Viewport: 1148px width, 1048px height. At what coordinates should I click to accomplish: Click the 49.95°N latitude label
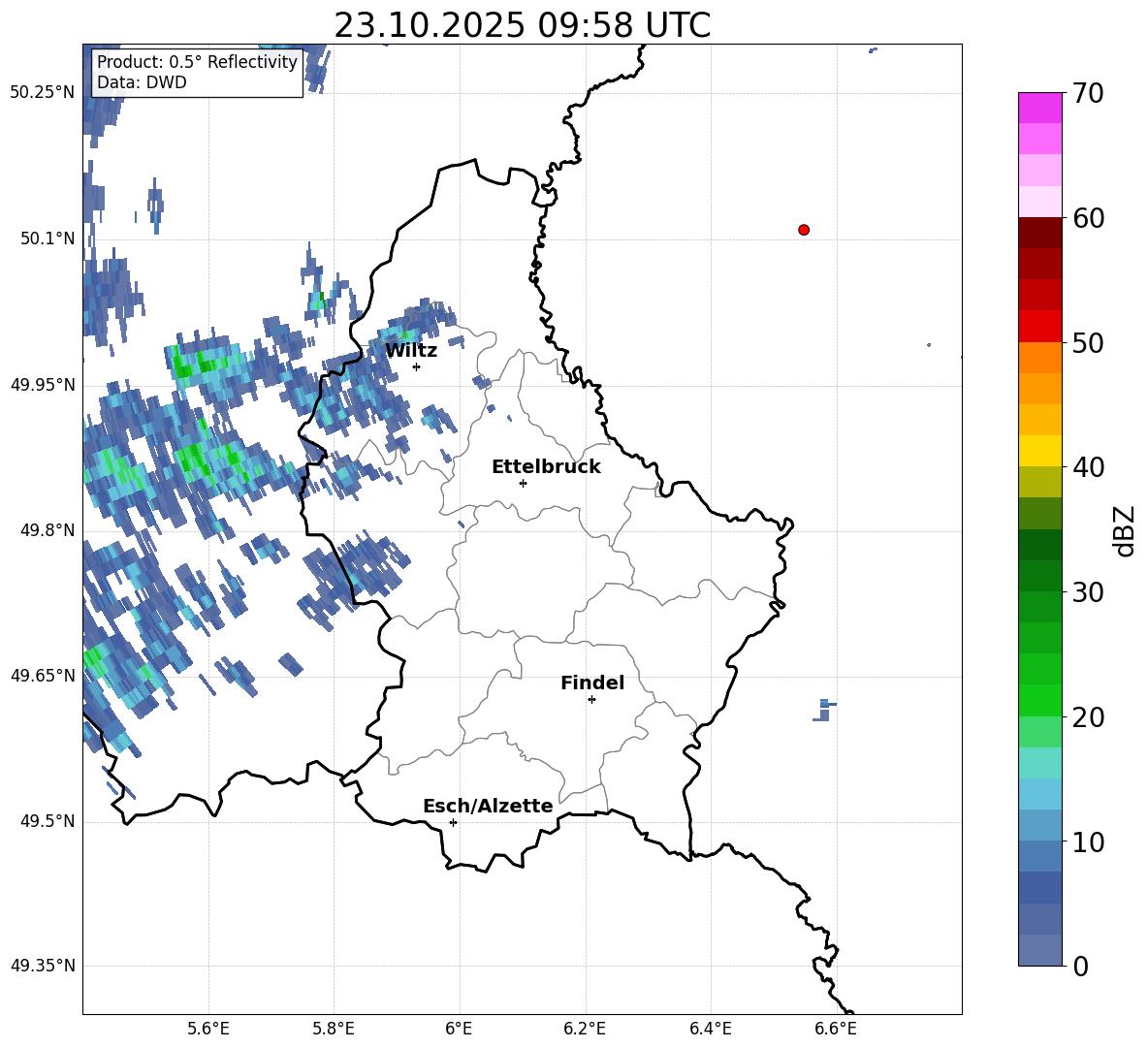click(44, 384)
